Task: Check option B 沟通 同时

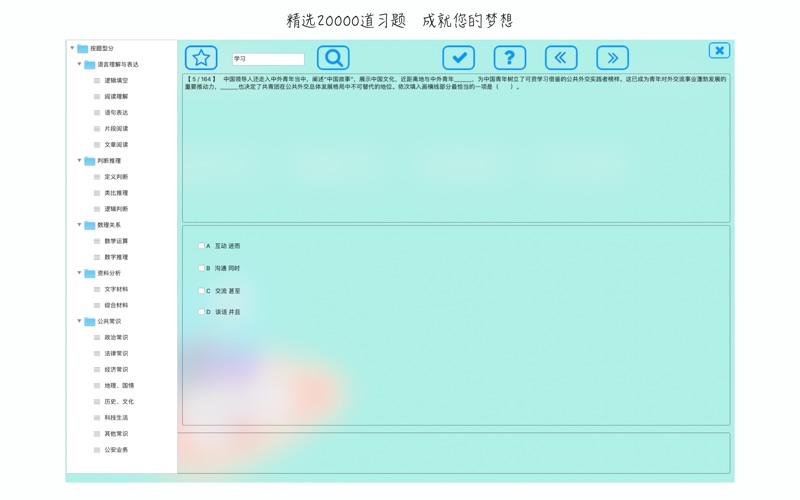Action: (x=201, y=268)
